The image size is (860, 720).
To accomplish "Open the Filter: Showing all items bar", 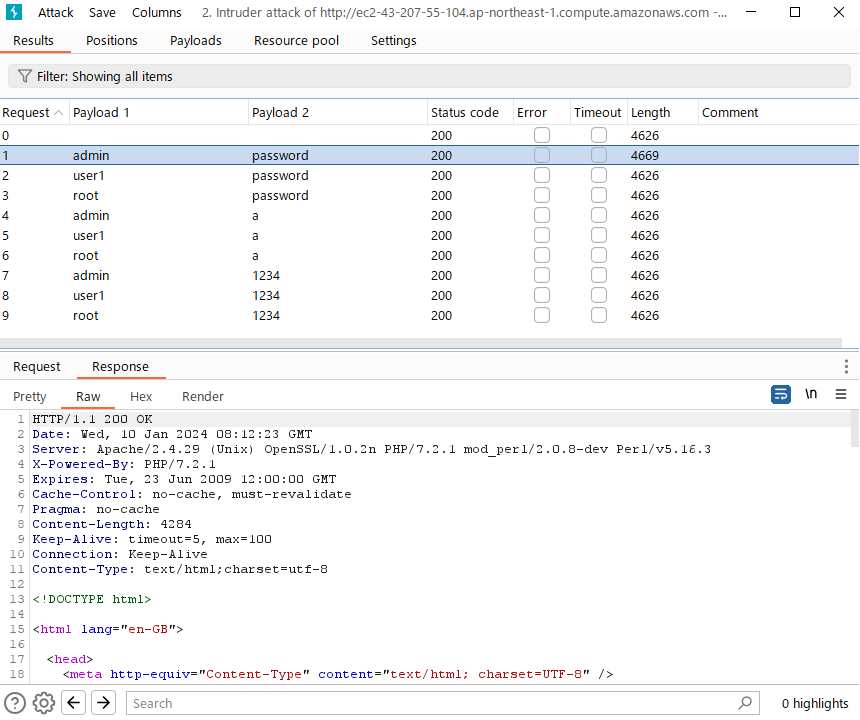I will pos(429,76).
